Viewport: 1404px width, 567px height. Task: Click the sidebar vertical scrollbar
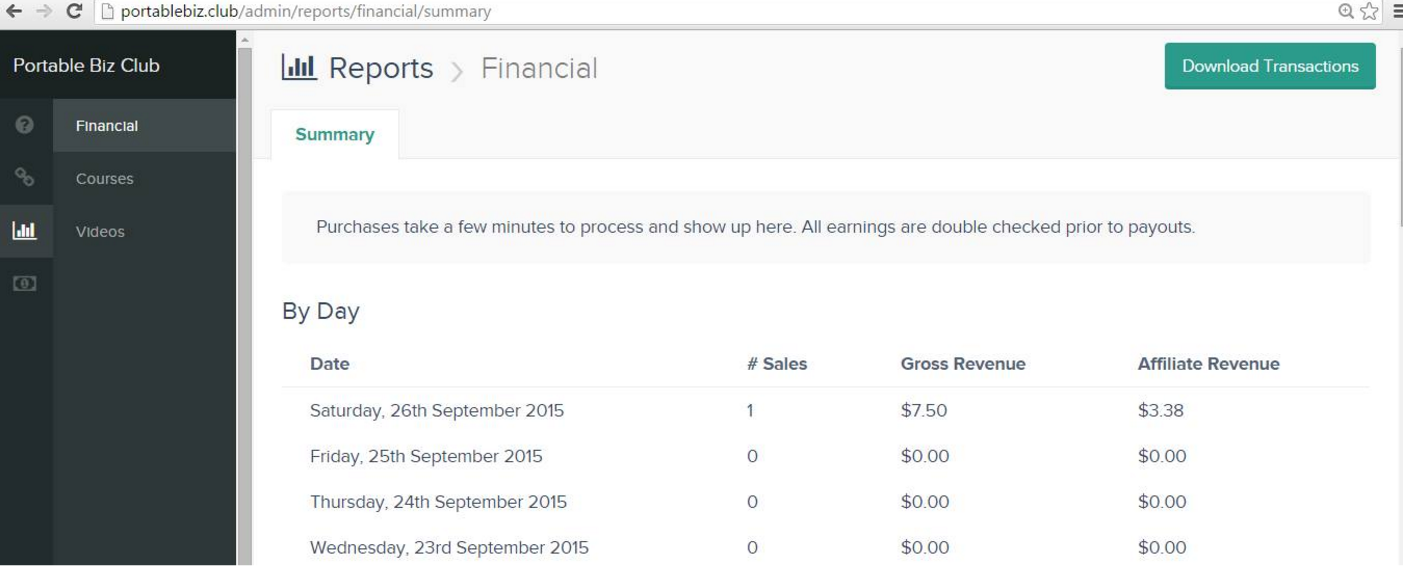(x=245, y=300)
